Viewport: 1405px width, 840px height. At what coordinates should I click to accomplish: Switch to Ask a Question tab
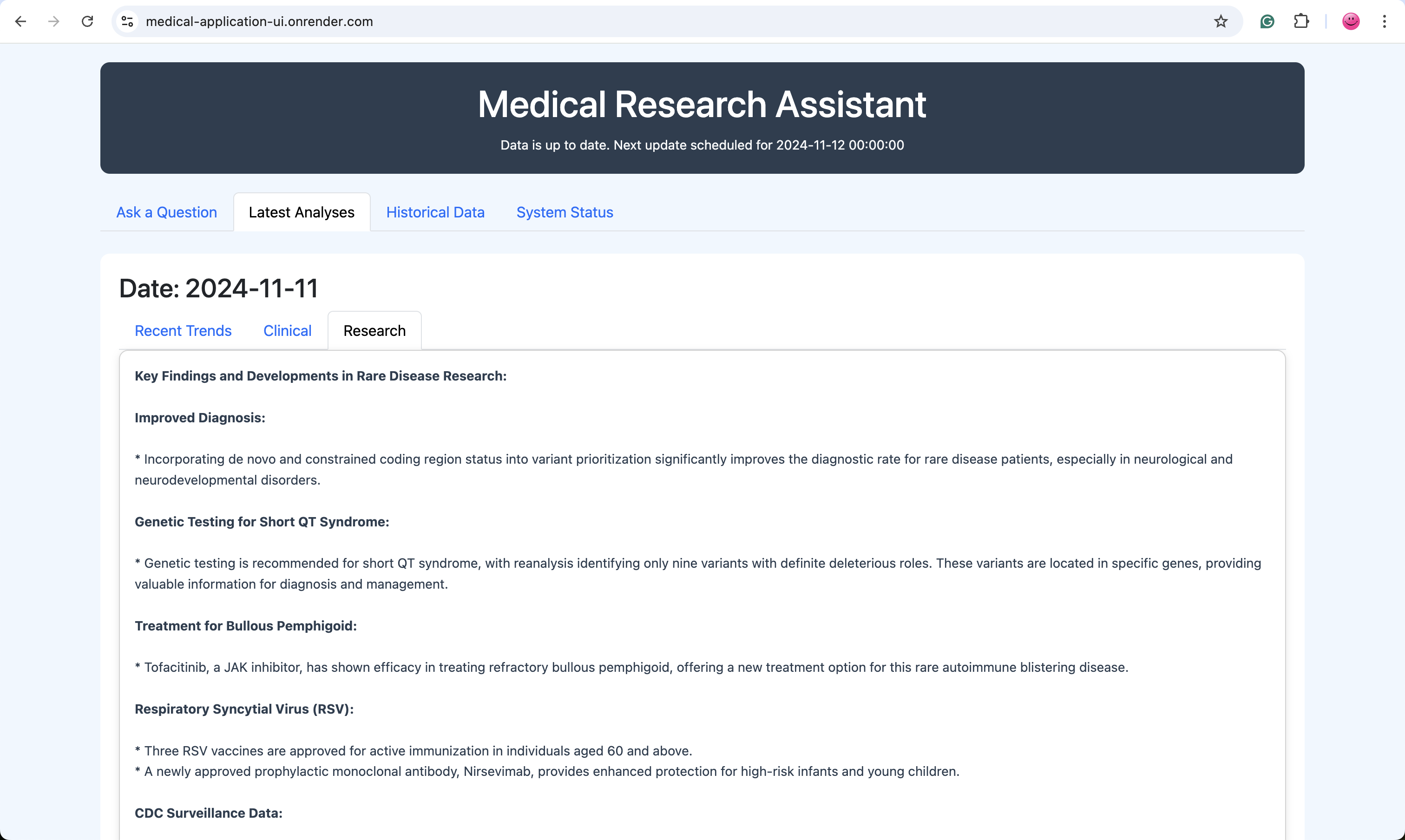[x=166, y=212]
